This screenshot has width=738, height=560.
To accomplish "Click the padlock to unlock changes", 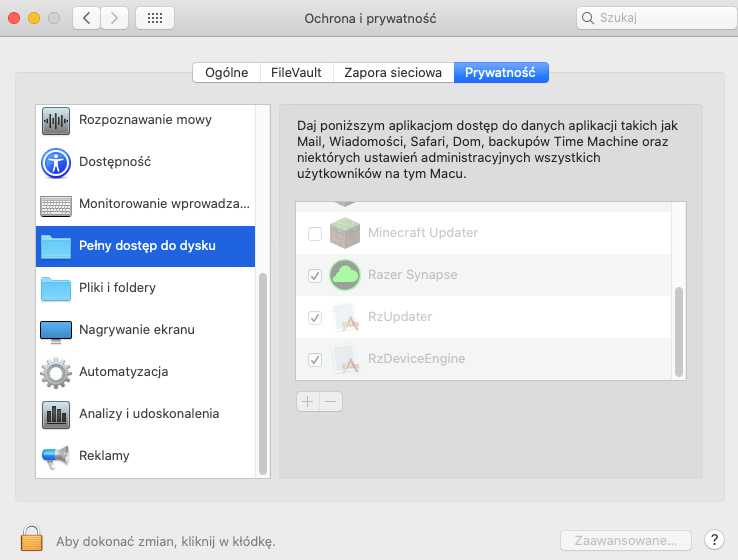I will [32, 538].
